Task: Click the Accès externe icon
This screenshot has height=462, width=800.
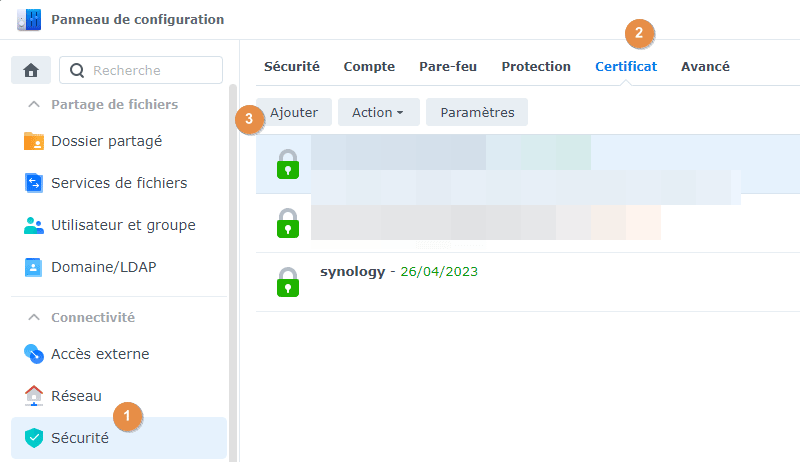Action: 34,354
